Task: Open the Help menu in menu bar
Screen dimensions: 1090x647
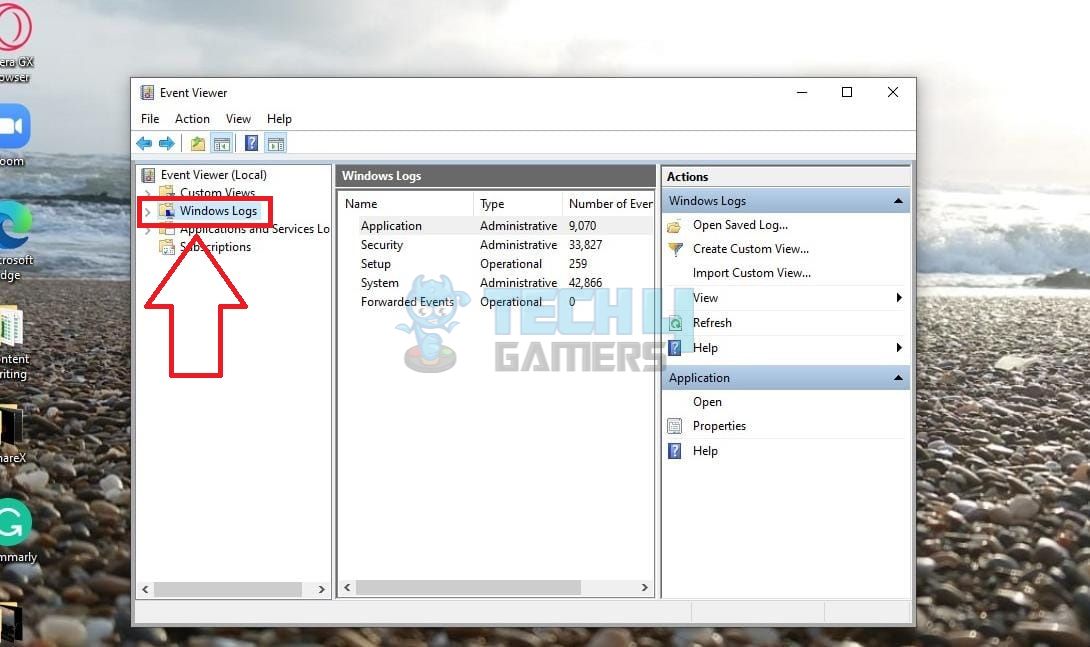Action: pyautogui.click(x=279, y=119)
